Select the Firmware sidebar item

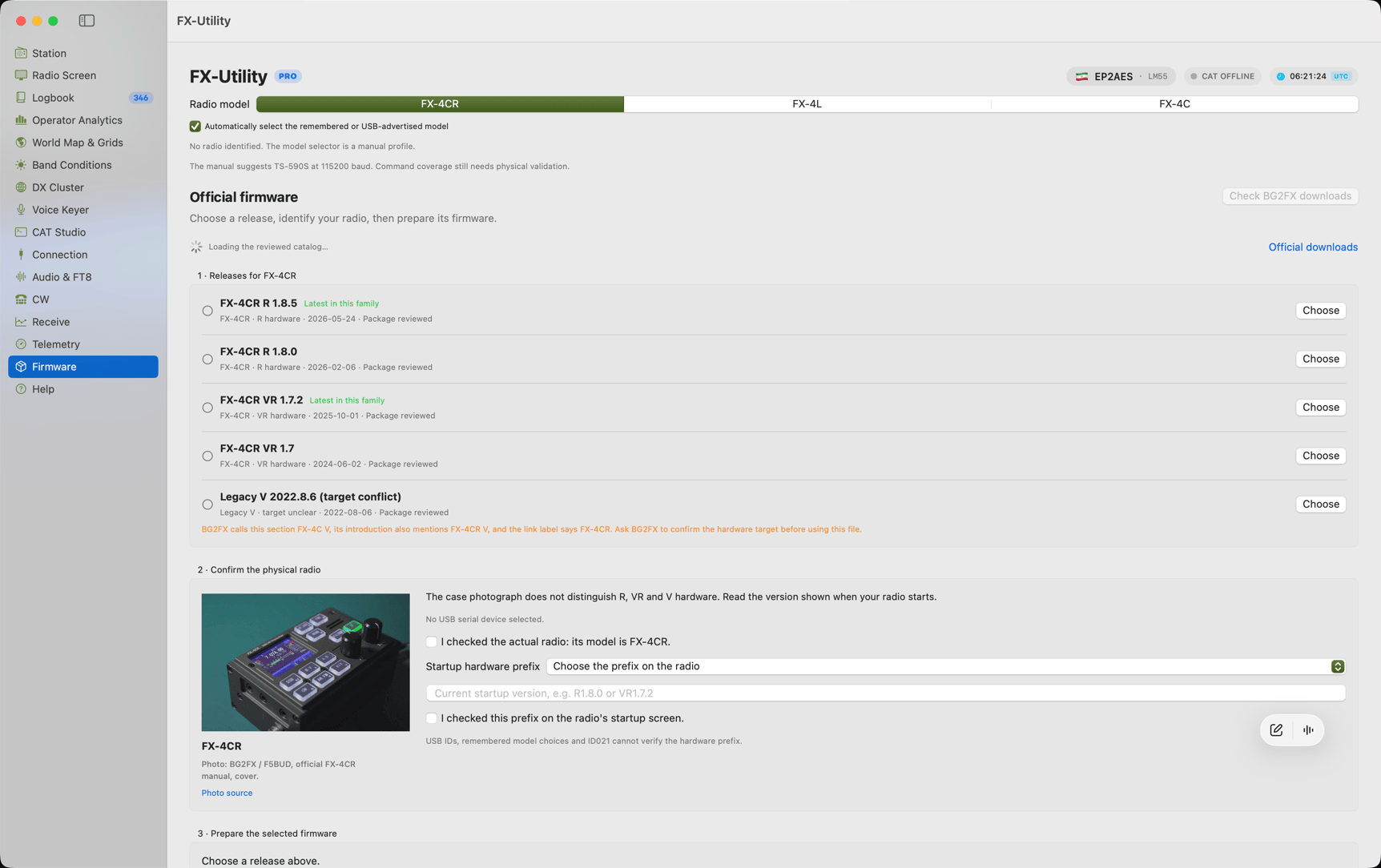point(83,367)
